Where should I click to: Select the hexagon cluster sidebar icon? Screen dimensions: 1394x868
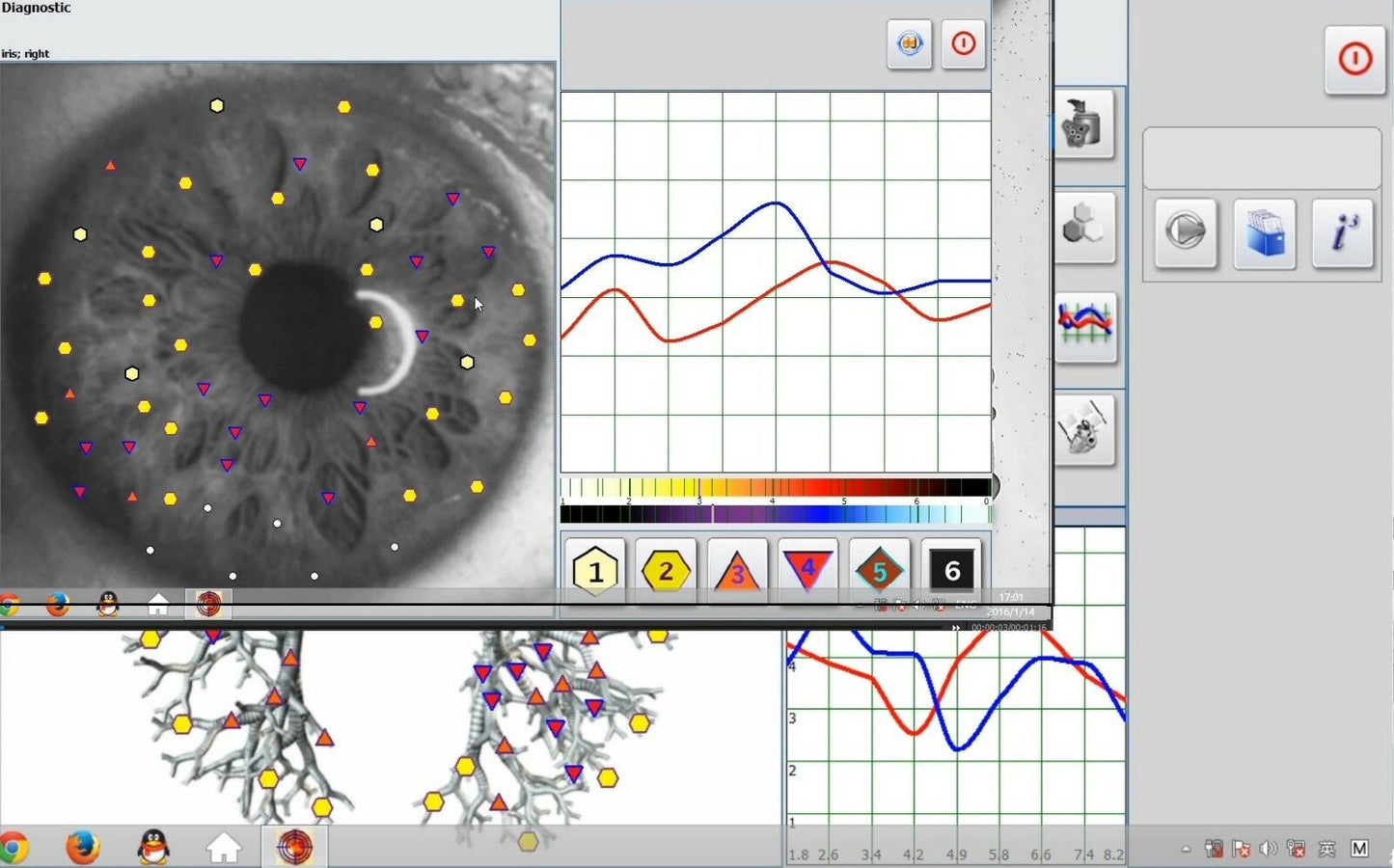click(x=1083, y=228)
